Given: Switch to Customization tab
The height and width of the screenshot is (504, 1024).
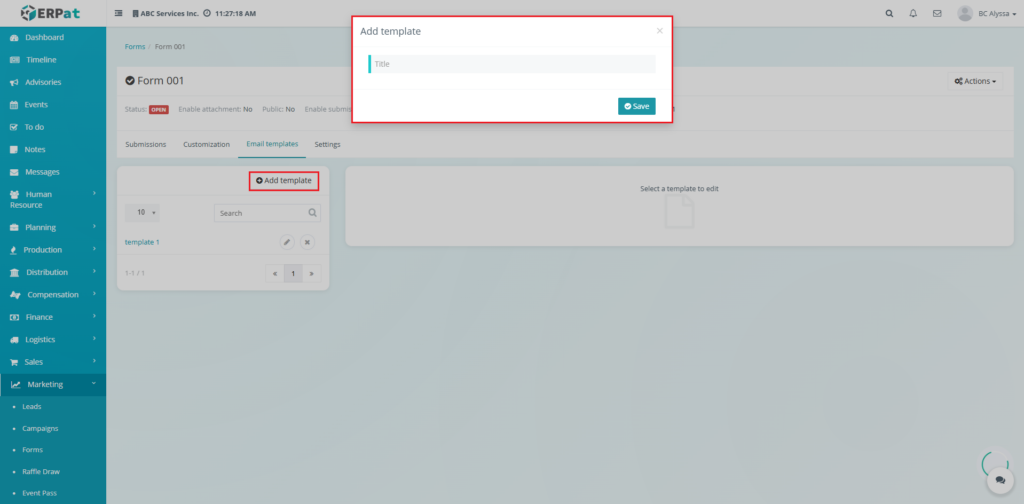Looking at the screenshot, I should coord(206,144).
